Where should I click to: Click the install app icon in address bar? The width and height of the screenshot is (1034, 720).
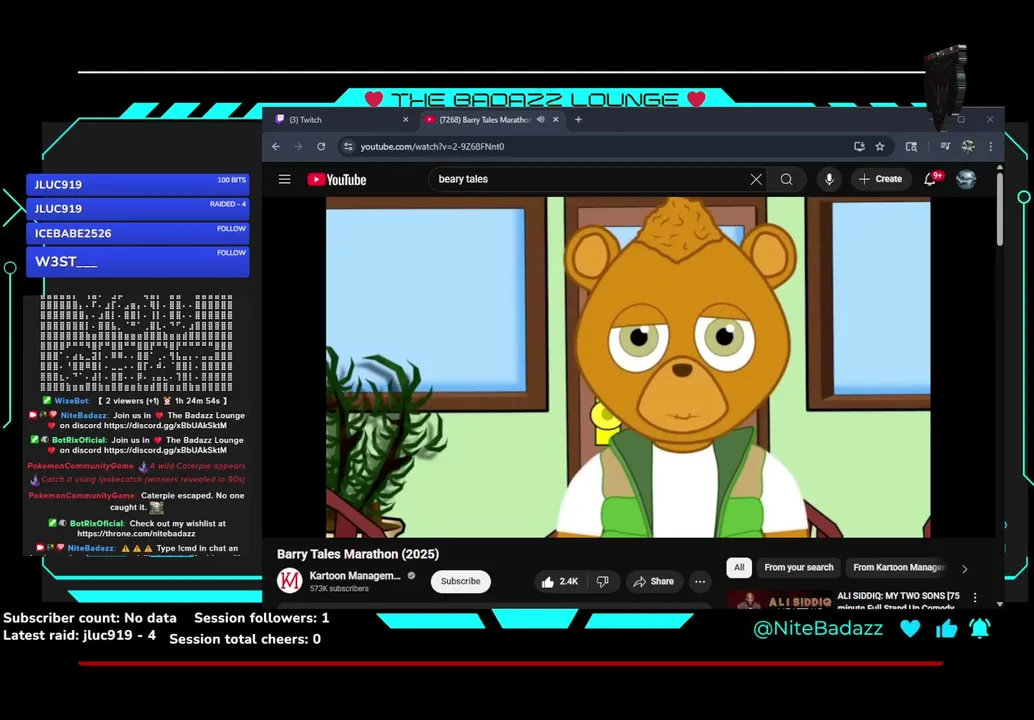pyautogui.click(x=859, y=146)
